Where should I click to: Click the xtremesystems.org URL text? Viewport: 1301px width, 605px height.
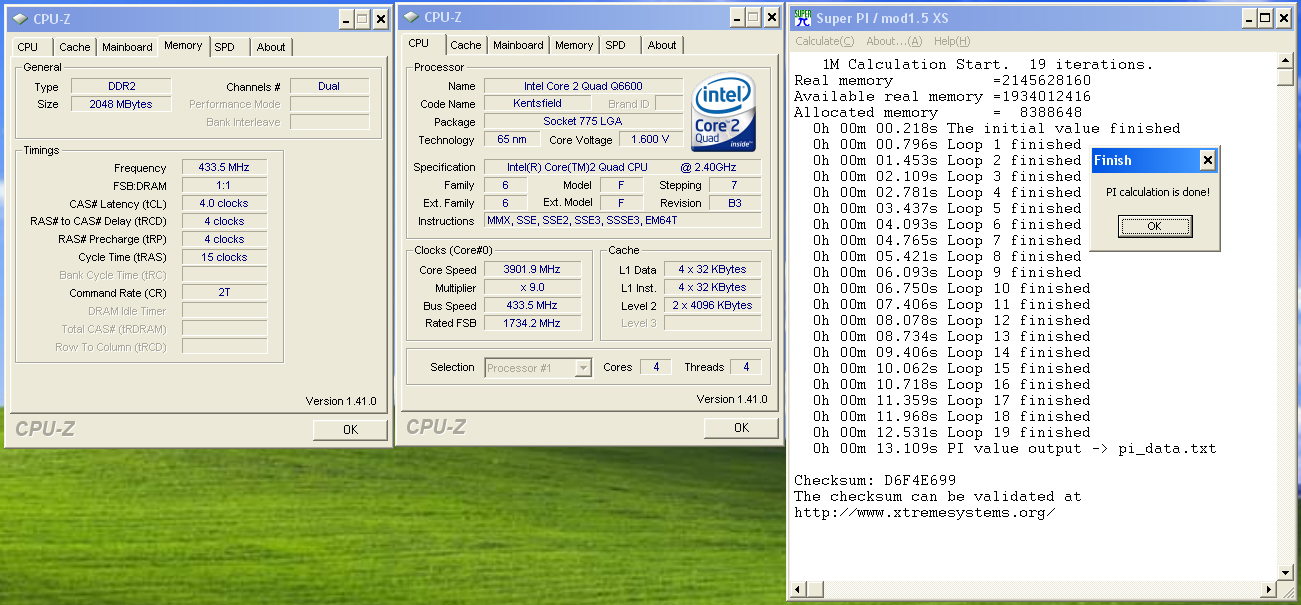click(x=925, y=513)
